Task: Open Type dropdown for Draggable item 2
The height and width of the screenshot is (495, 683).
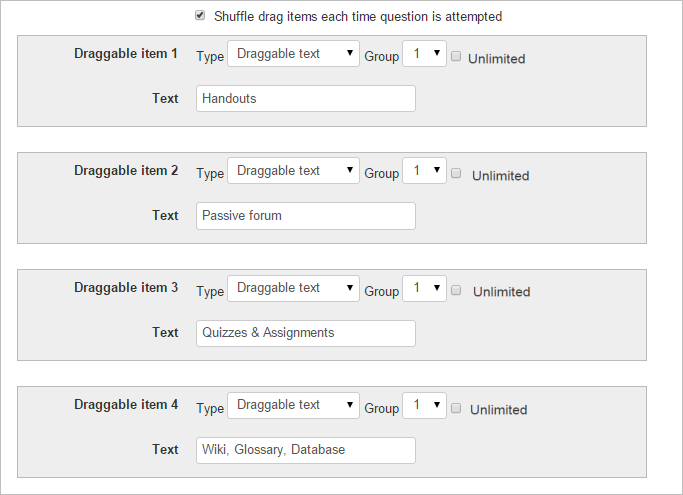Action: point(293,171)
